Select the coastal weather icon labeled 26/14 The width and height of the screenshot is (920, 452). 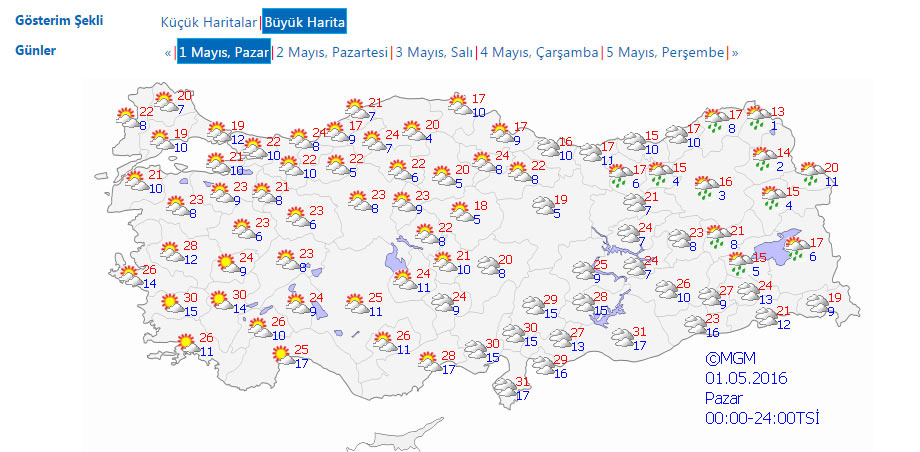(131, 276)
